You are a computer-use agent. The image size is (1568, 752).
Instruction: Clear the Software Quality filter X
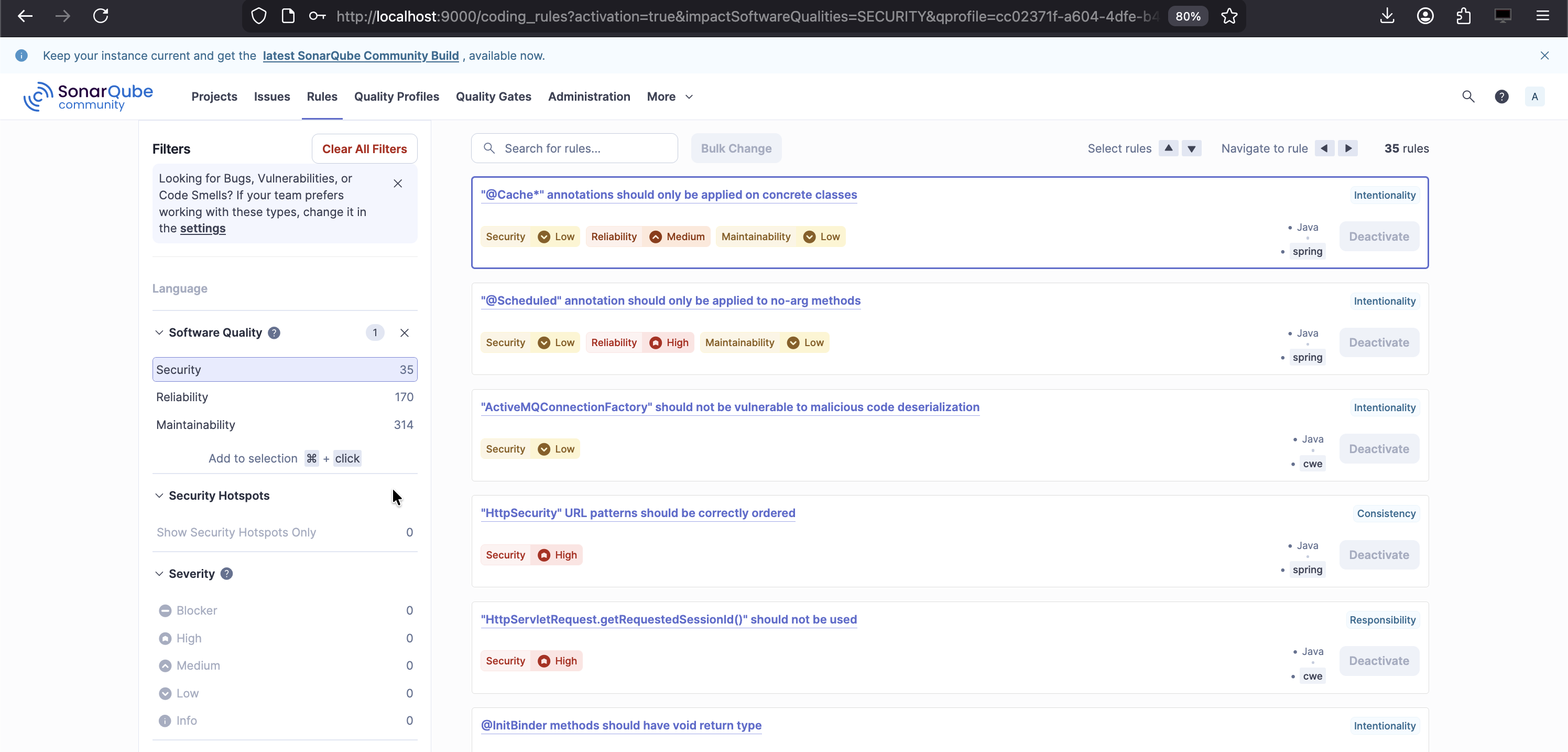[404, 332]
